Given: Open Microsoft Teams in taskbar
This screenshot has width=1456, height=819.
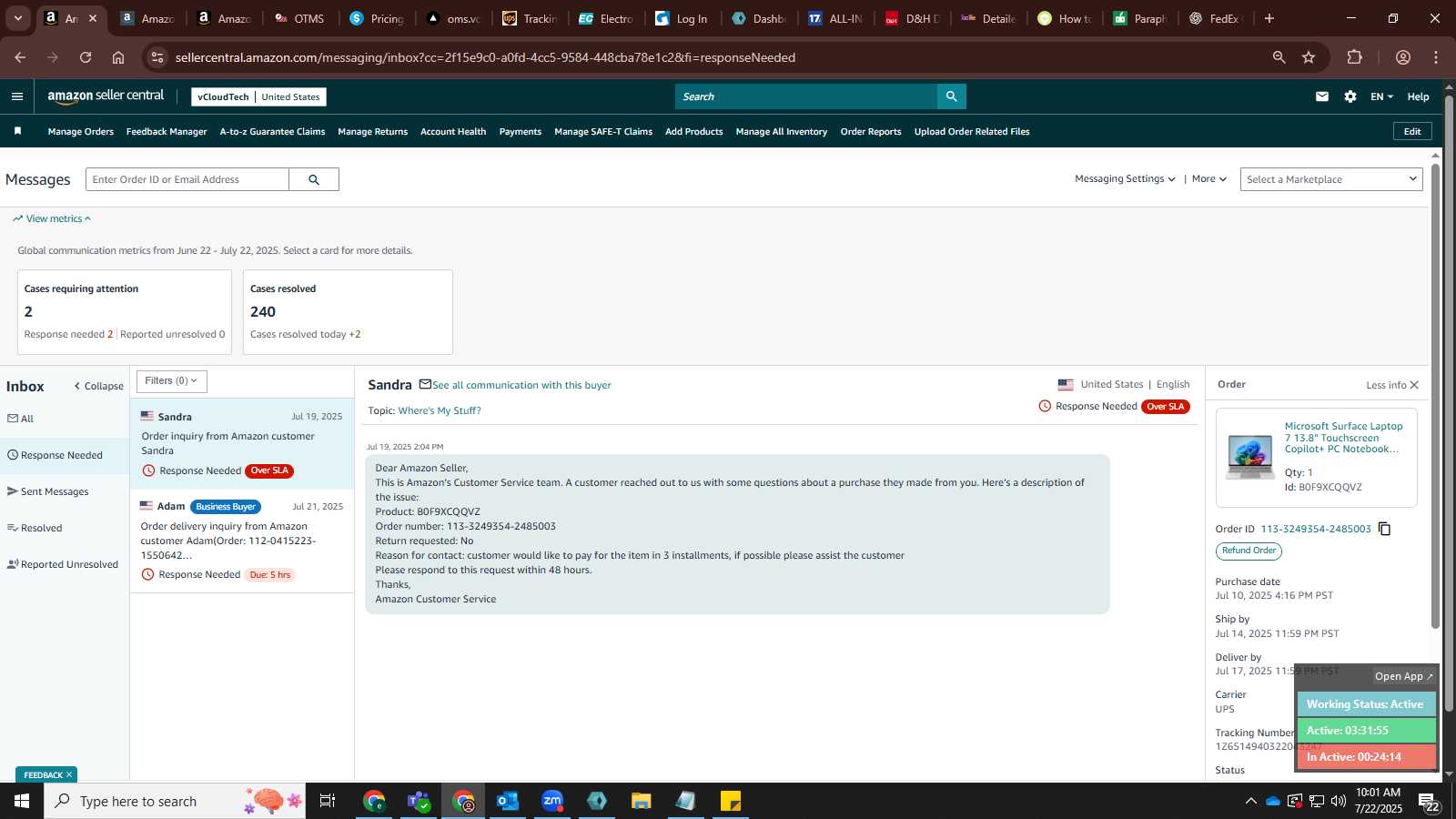Looking at the screenshot, I should 419,801.
